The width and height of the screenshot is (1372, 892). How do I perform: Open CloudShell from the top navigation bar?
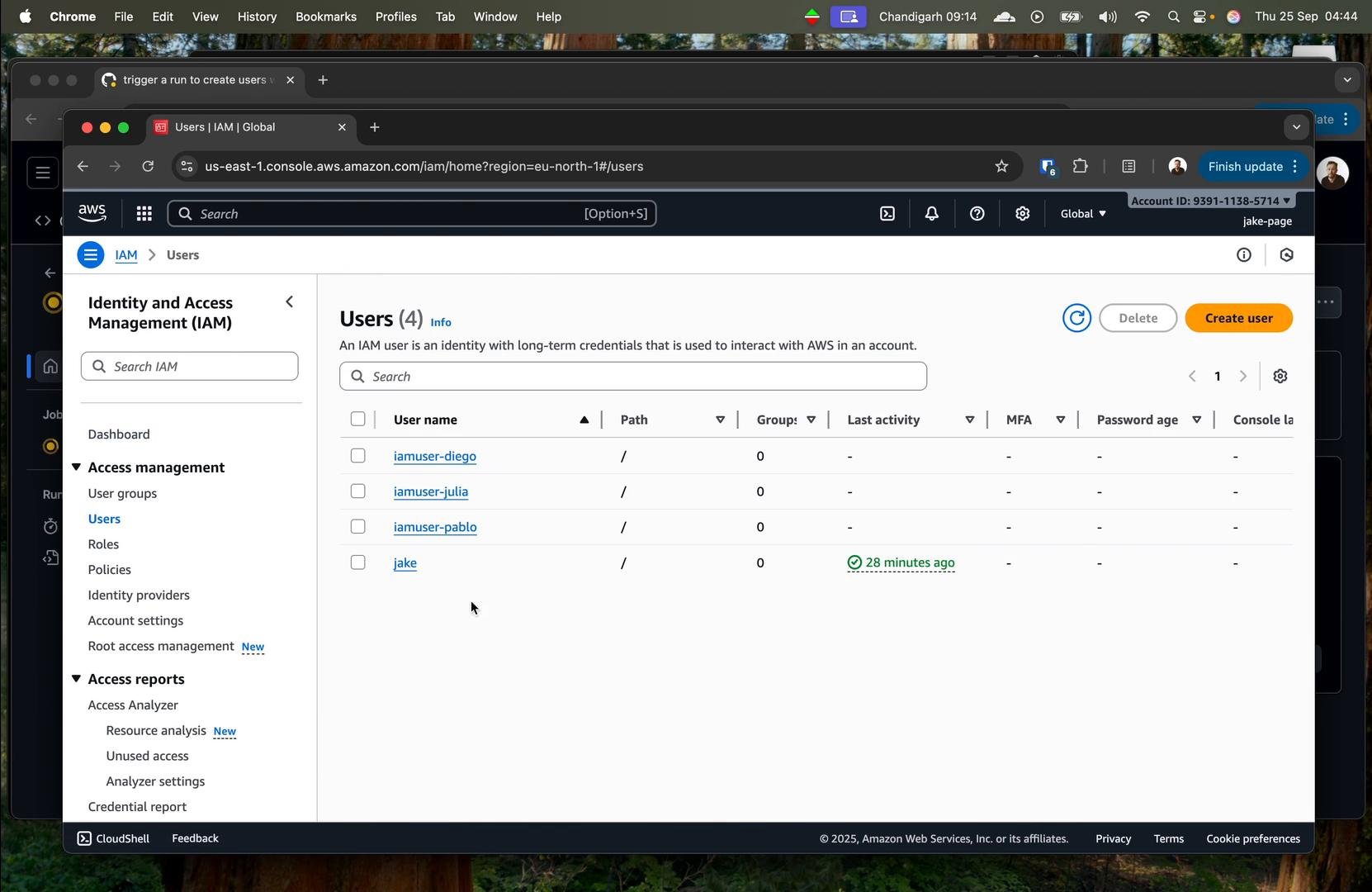(x=887, y=214)
